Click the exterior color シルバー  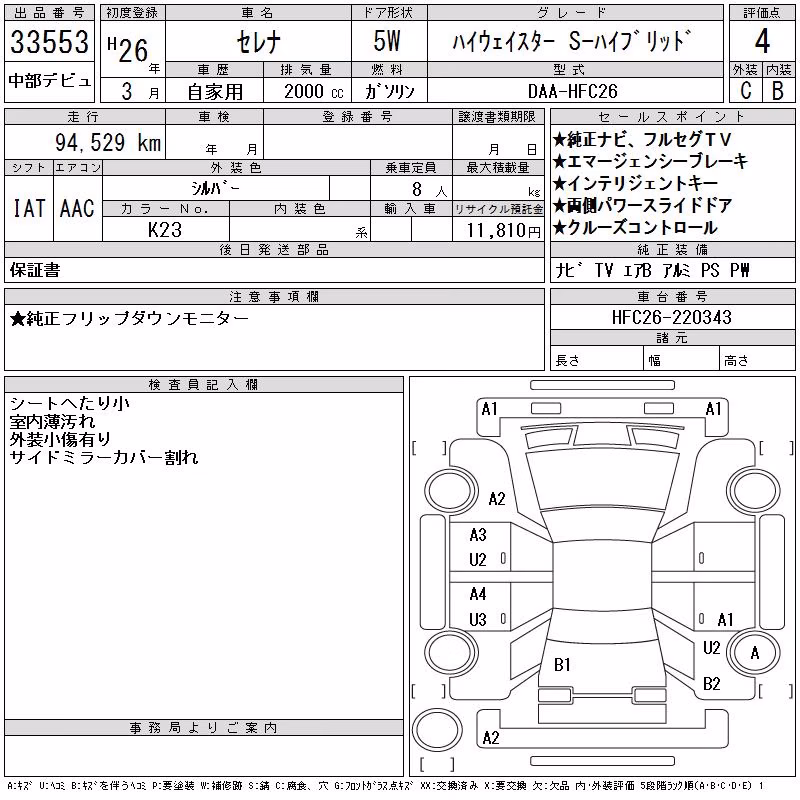tap(215, 189)
